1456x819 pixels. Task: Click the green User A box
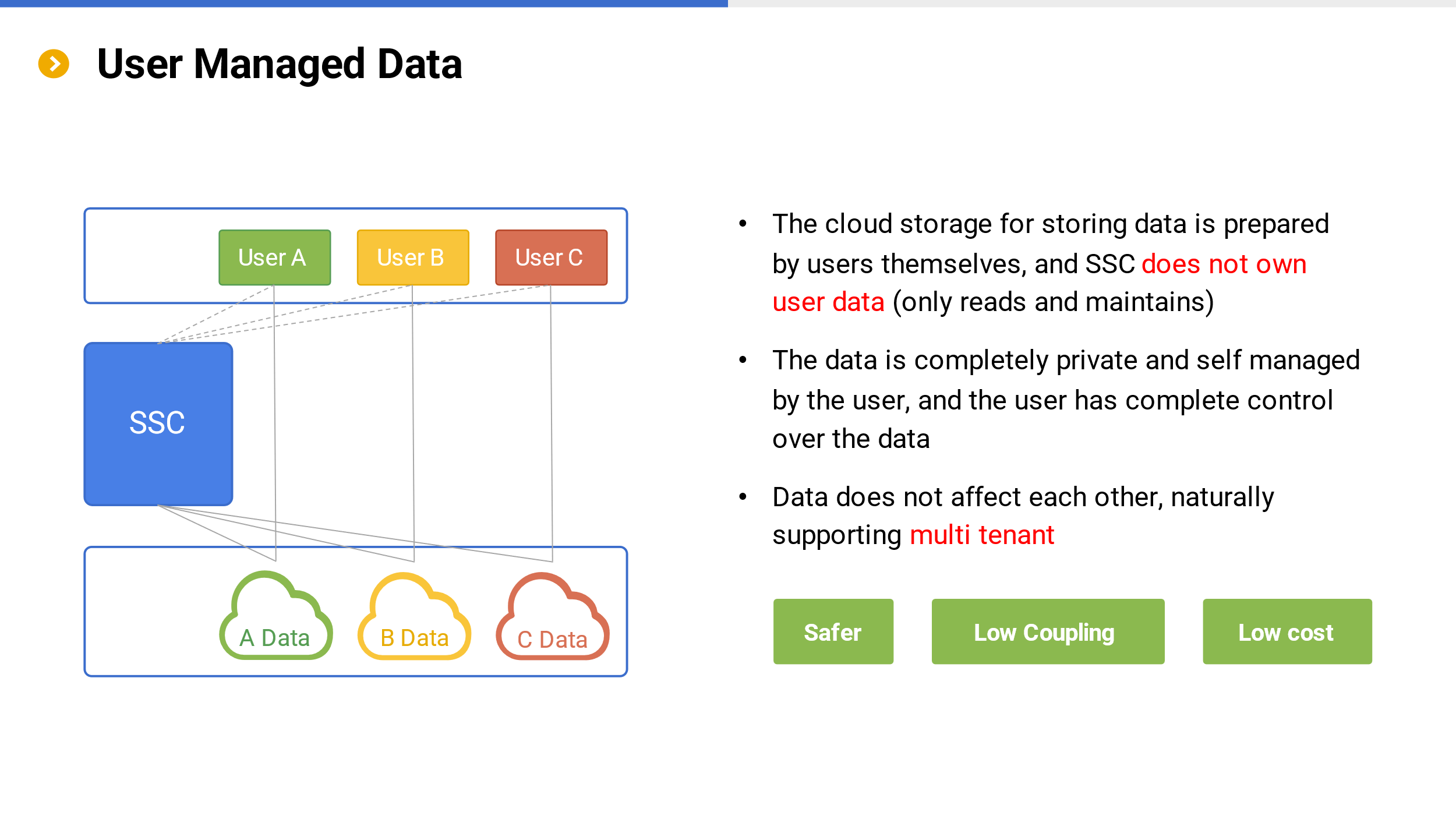[275, 257]
